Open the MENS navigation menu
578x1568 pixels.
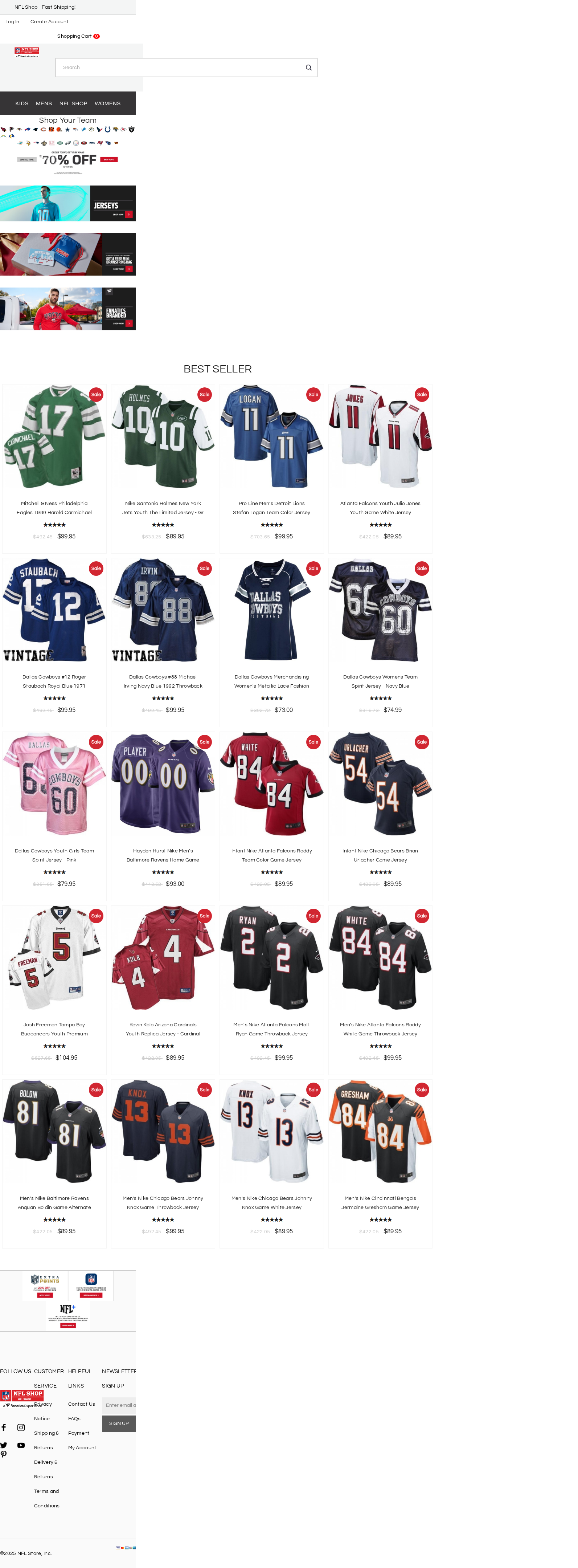[44, 103]
